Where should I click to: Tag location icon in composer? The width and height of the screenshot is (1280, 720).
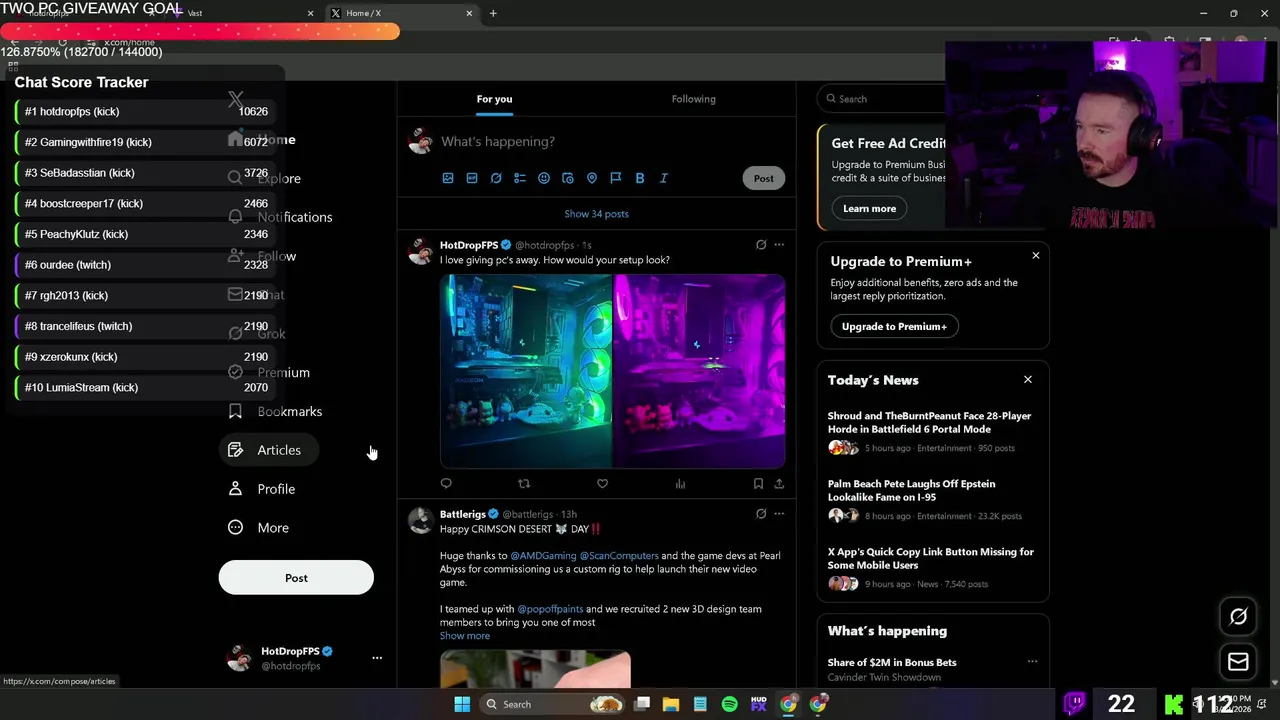(x=592, y=178)
